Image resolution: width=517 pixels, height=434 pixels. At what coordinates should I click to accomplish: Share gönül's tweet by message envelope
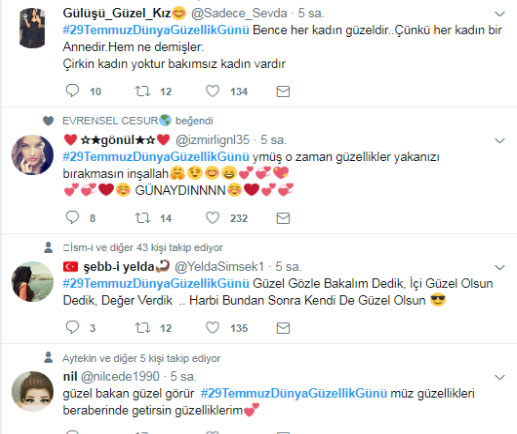283,218
